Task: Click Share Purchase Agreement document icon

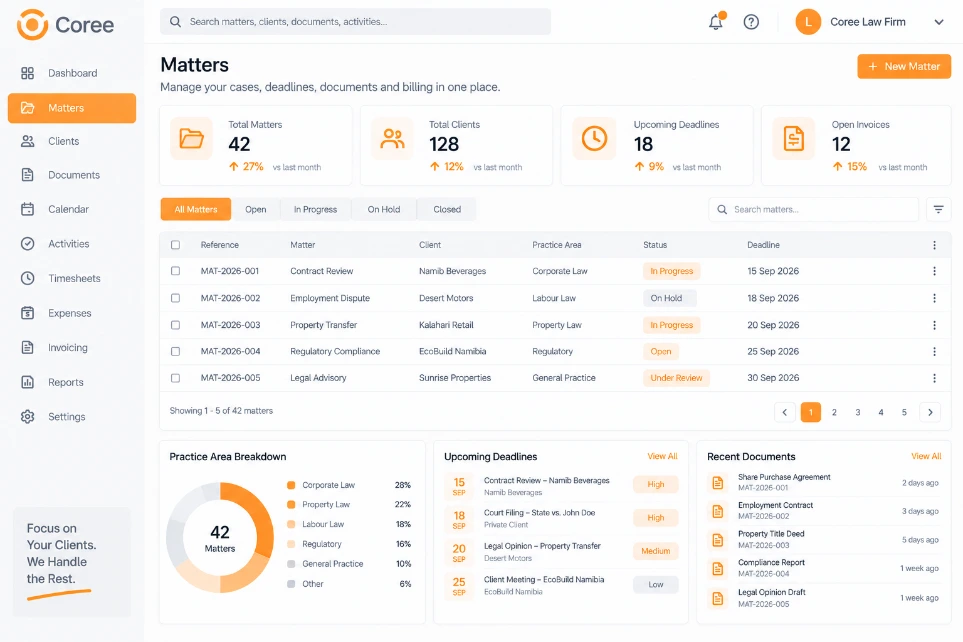Action: point(717,482)
